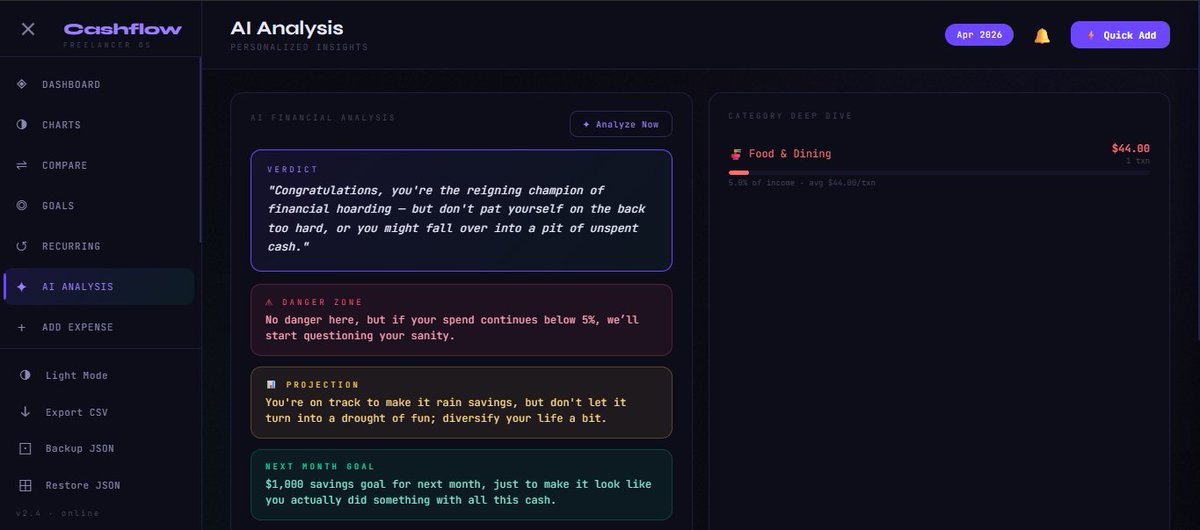Open Add Expense from the sidebar
1200x530 pixels.
[x=98, y=327]
